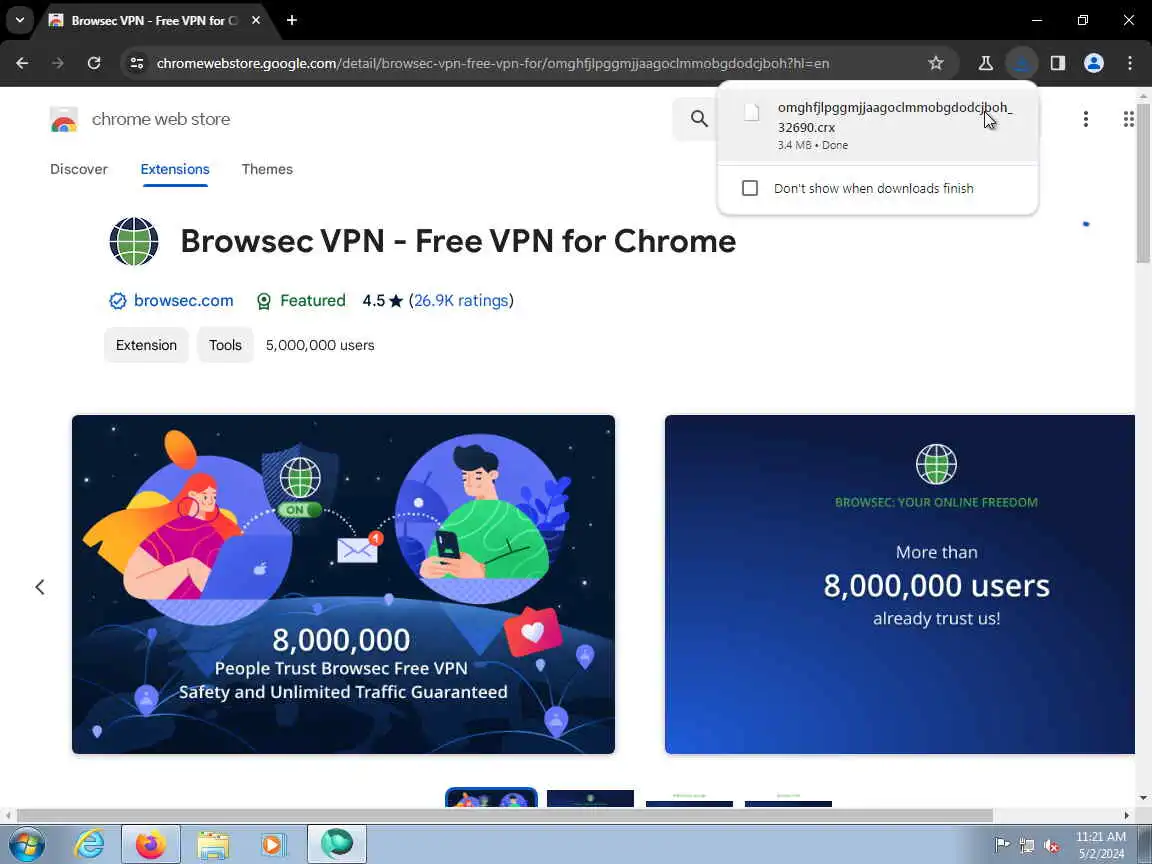Click the Extension category chip

[x=146, y=345]
